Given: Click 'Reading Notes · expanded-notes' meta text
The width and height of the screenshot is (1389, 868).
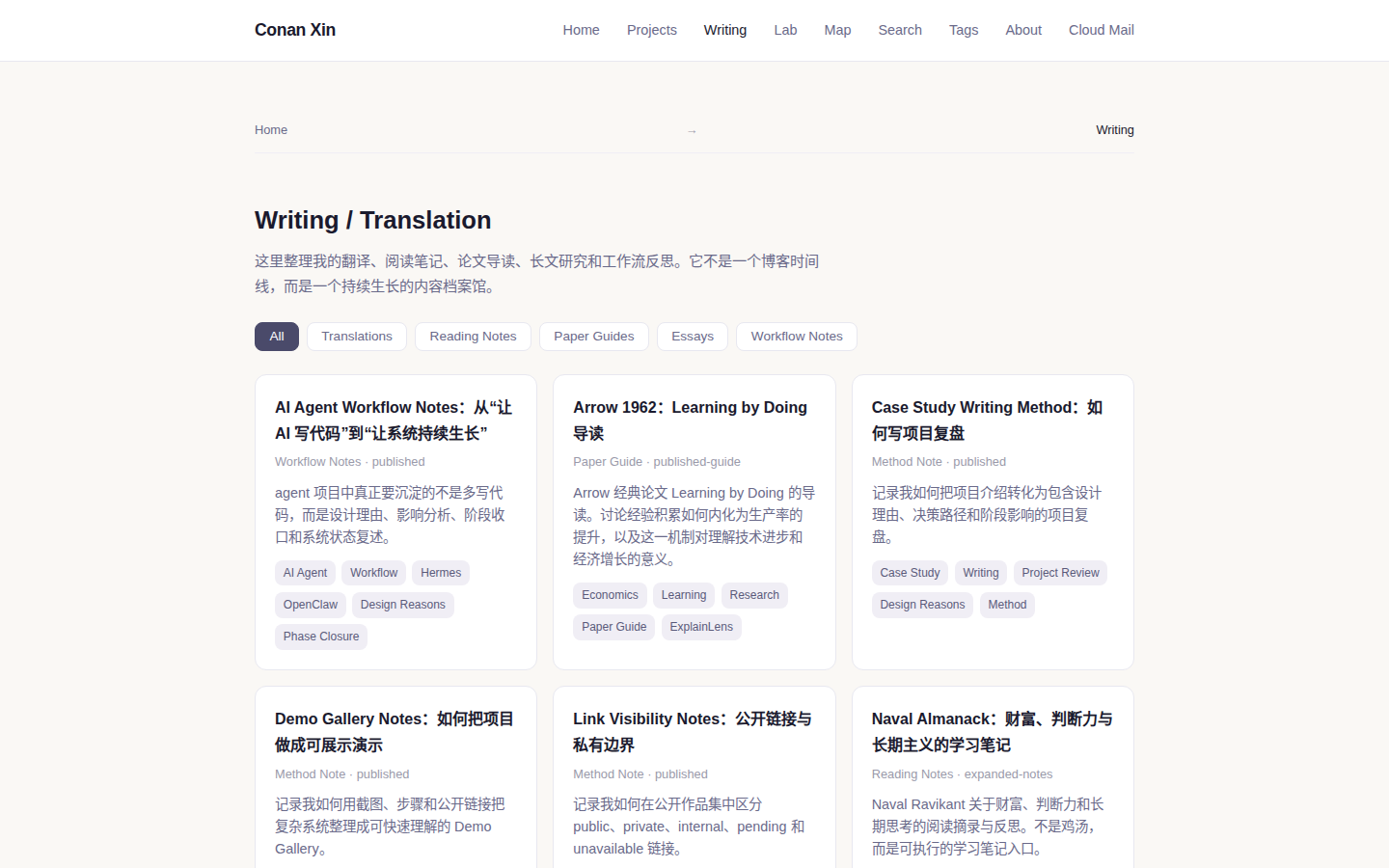Looking at the screenshot, I should (x=962, y=774).
